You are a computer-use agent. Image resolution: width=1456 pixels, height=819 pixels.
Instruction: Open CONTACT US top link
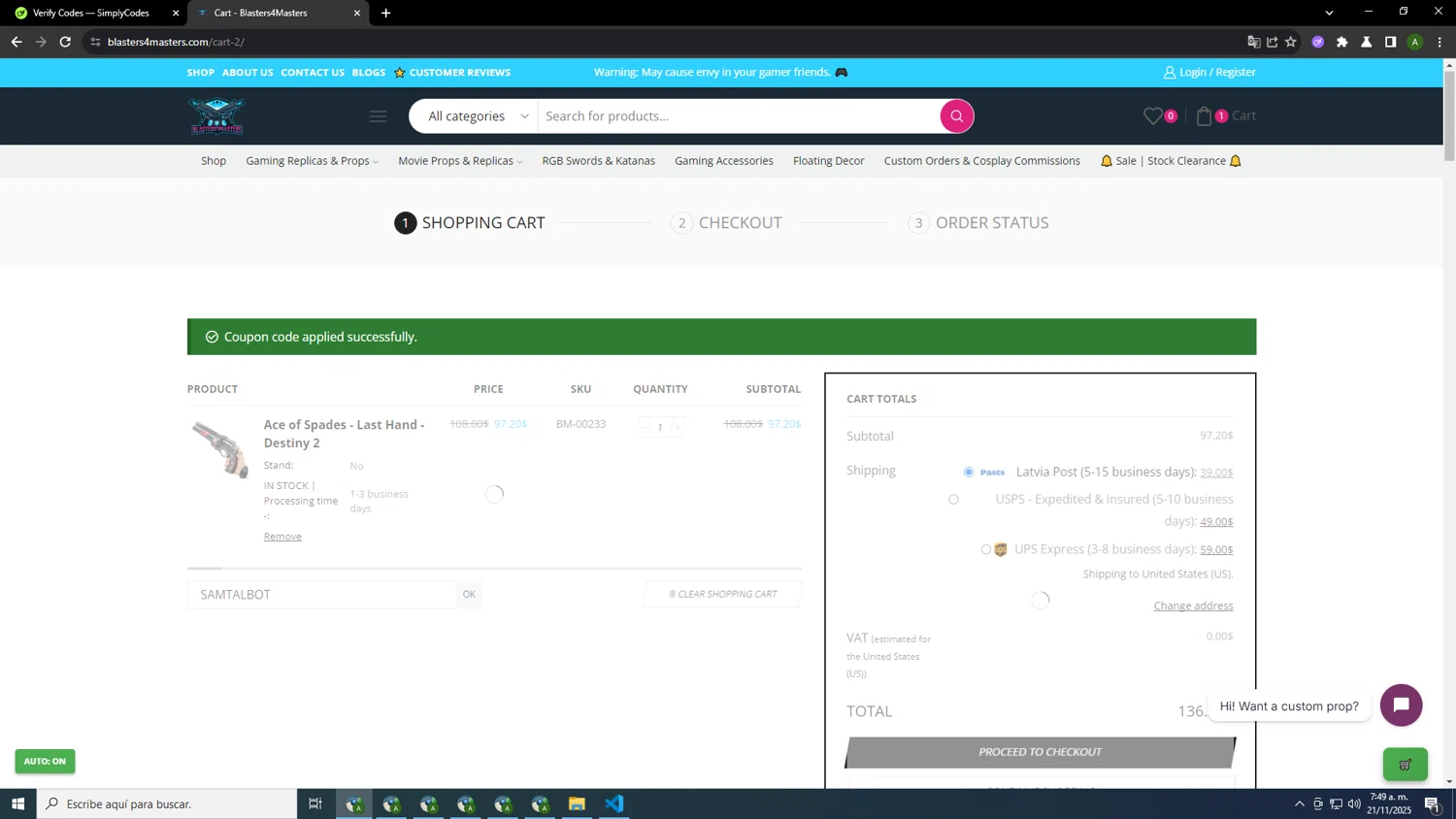coord(313,73)
